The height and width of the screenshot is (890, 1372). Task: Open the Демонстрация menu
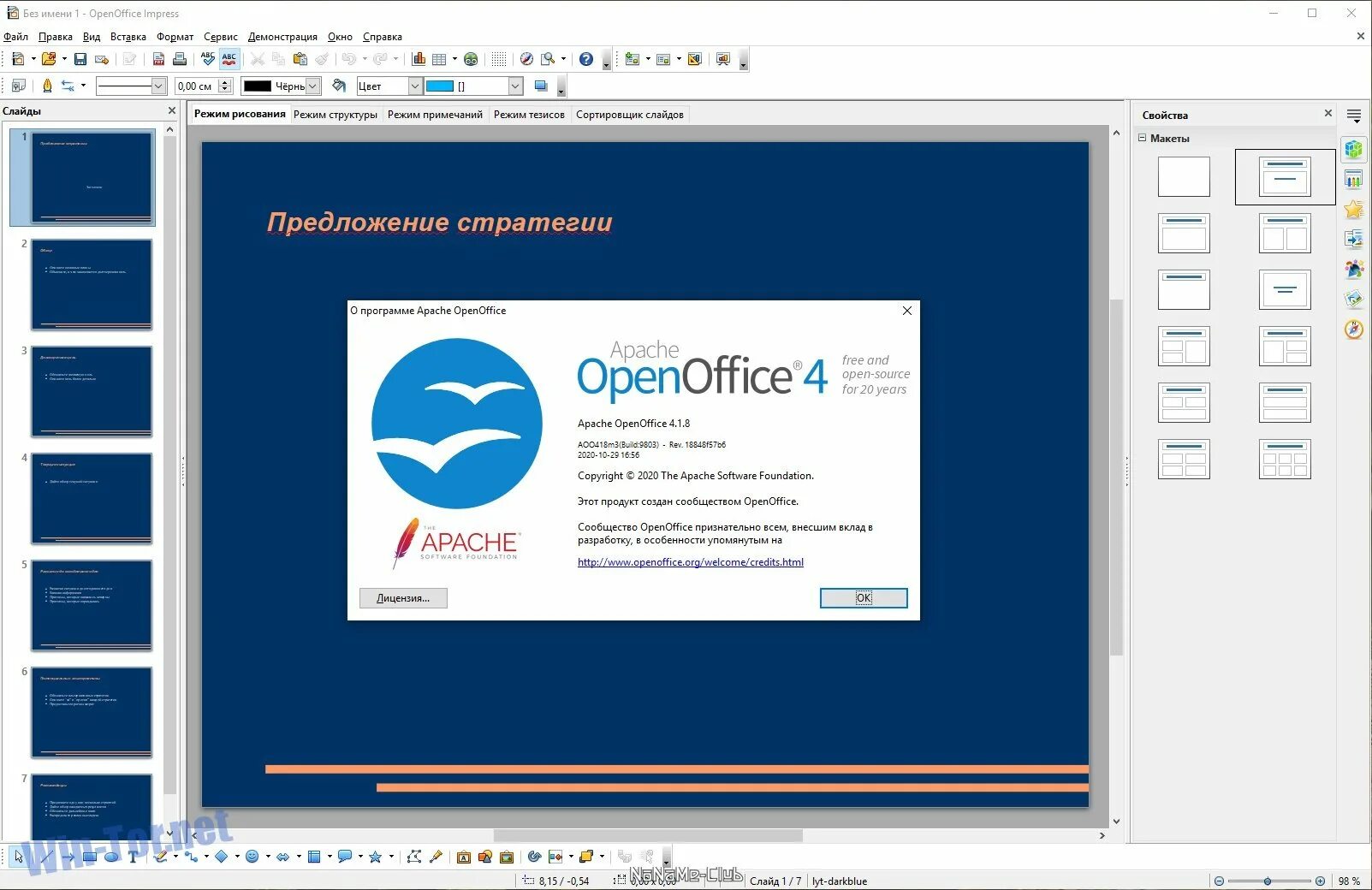pos(282,37)
